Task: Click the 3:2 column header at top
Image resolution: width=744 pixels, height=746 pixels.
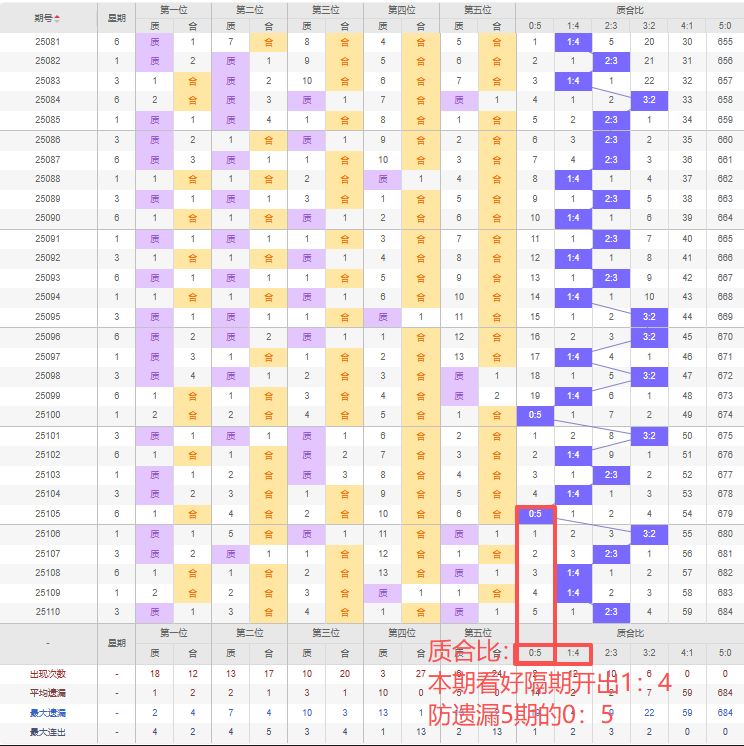Action: tap(649, 25)
